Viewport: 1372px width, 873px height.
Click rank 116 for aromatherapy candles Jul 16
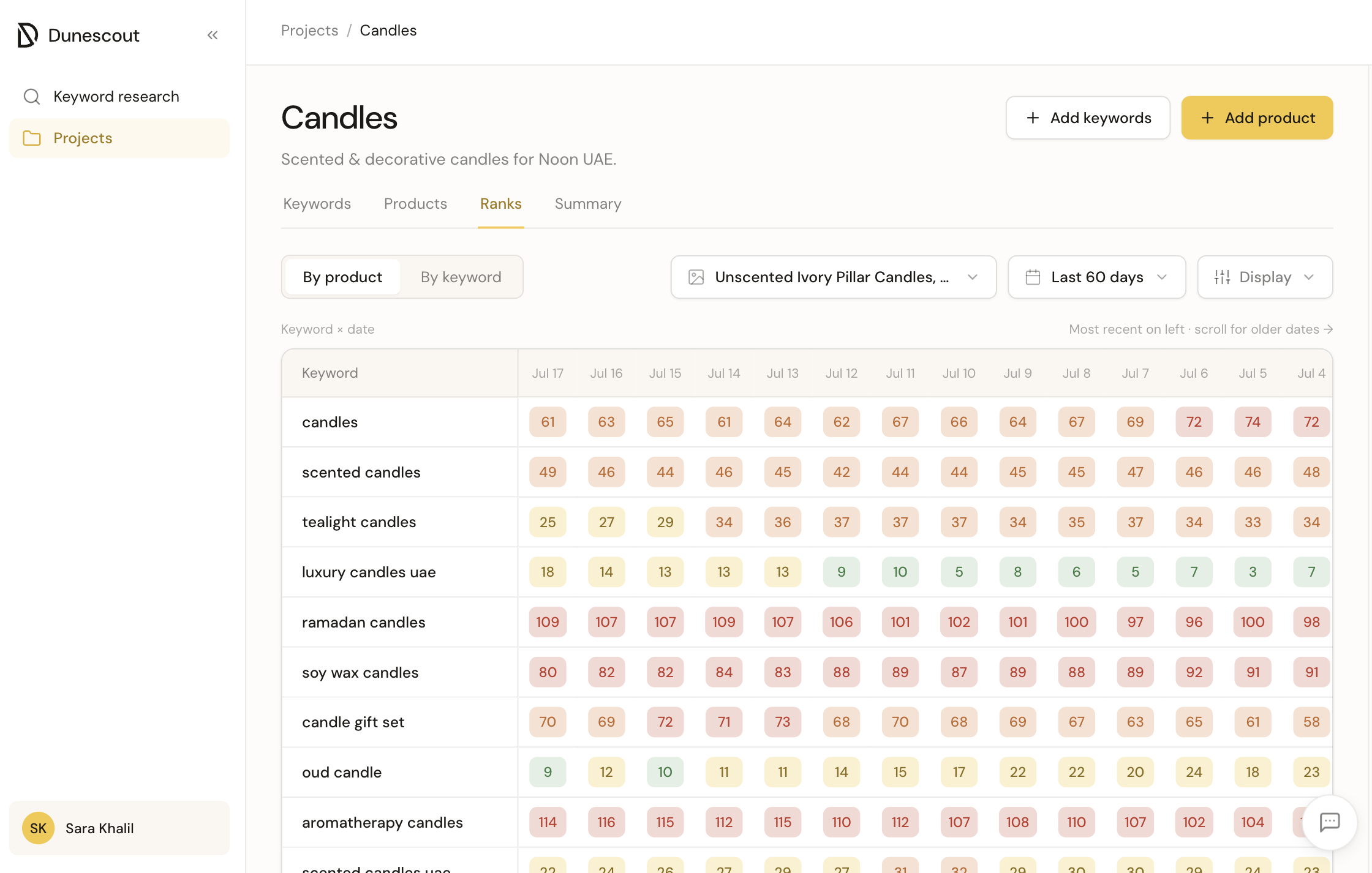(x=606, y=823)
